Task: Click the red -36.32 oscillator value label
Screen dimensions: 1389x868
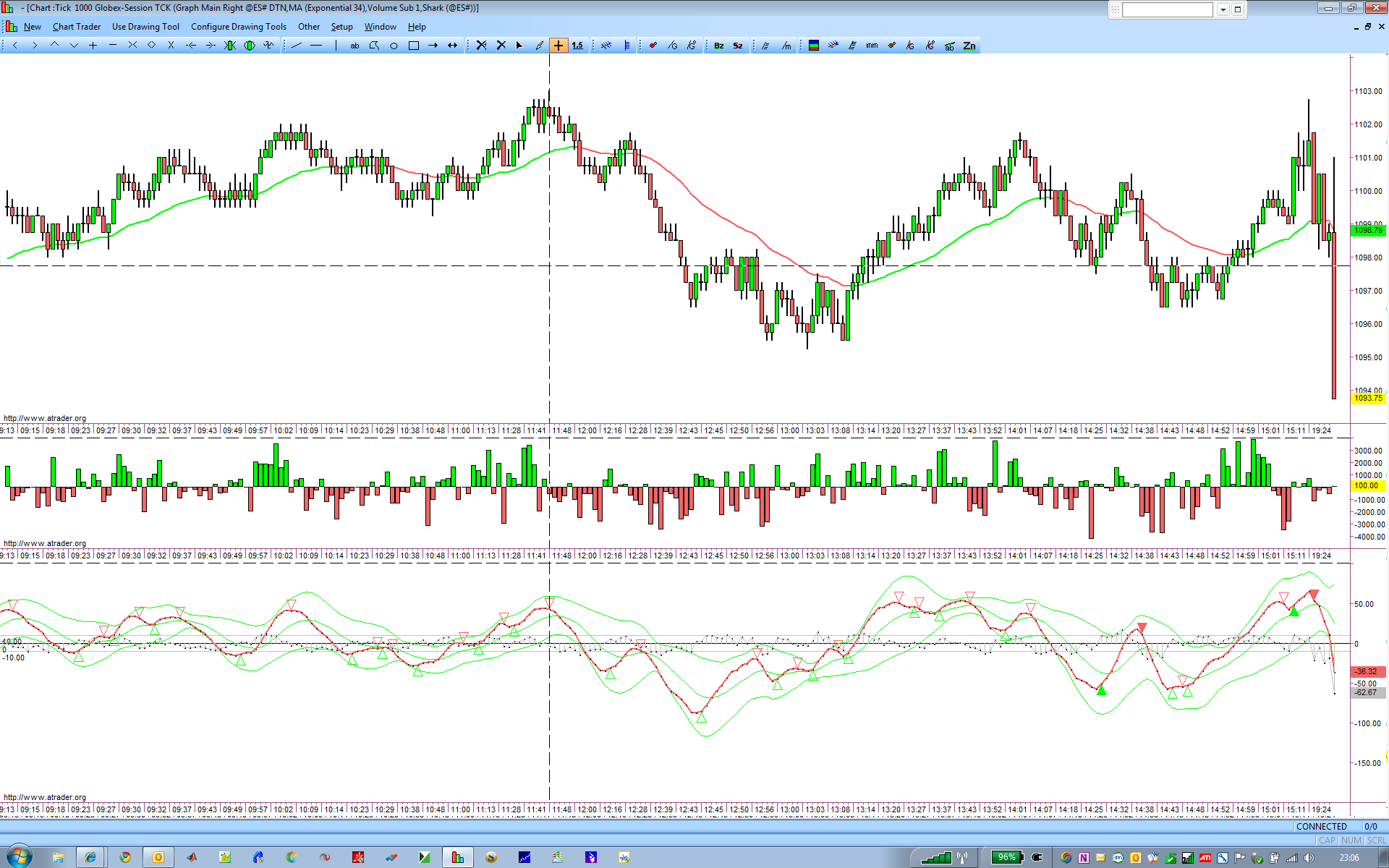Action: click(x=1367, y=671)
